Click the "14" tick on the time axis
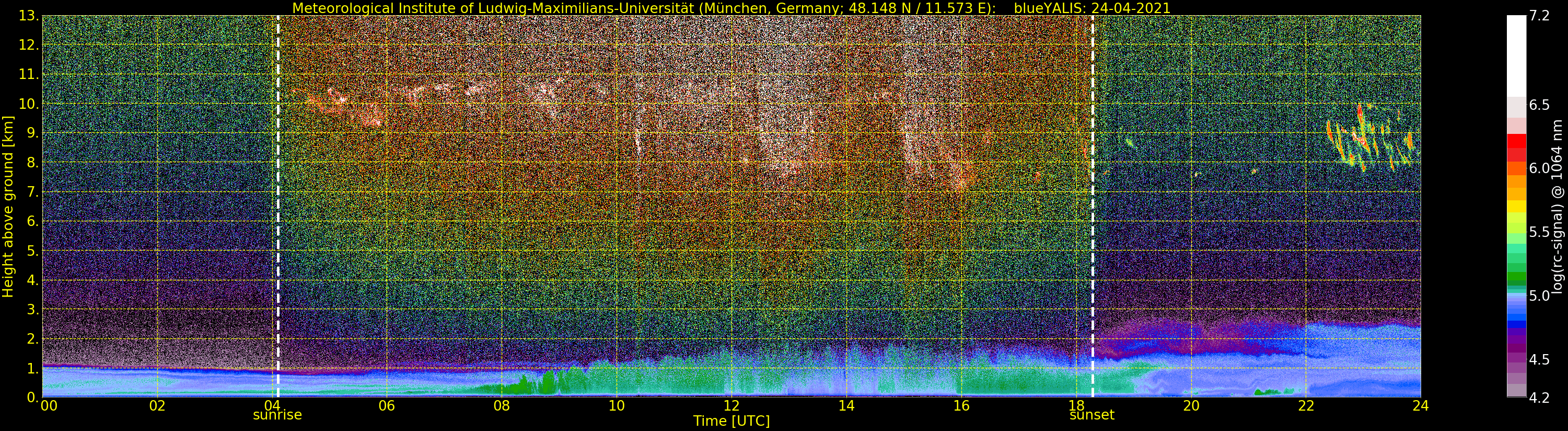This screenshot has height=431, width=1568. tap(846, 406)
